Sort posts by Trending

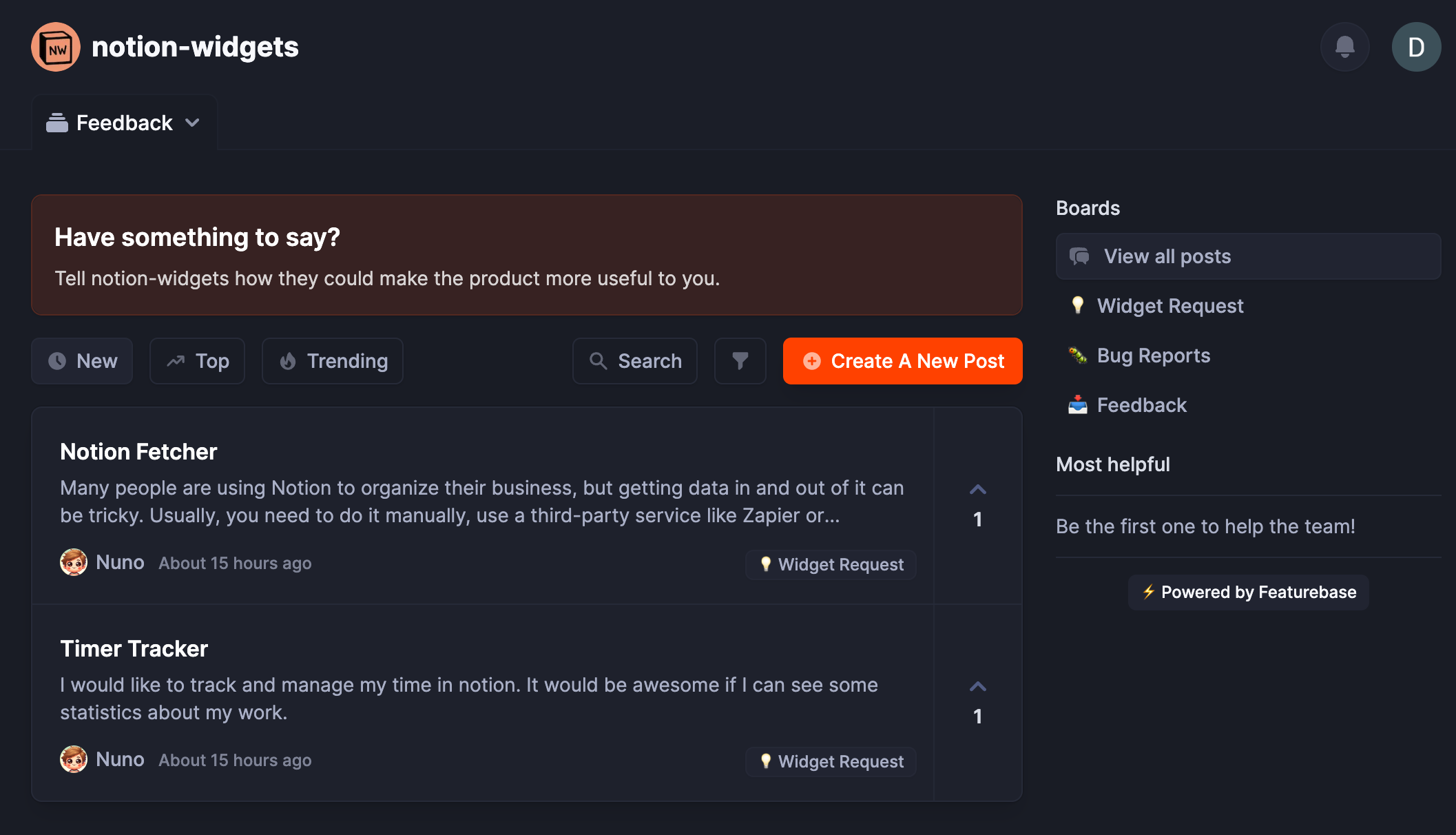coord(333,361)
